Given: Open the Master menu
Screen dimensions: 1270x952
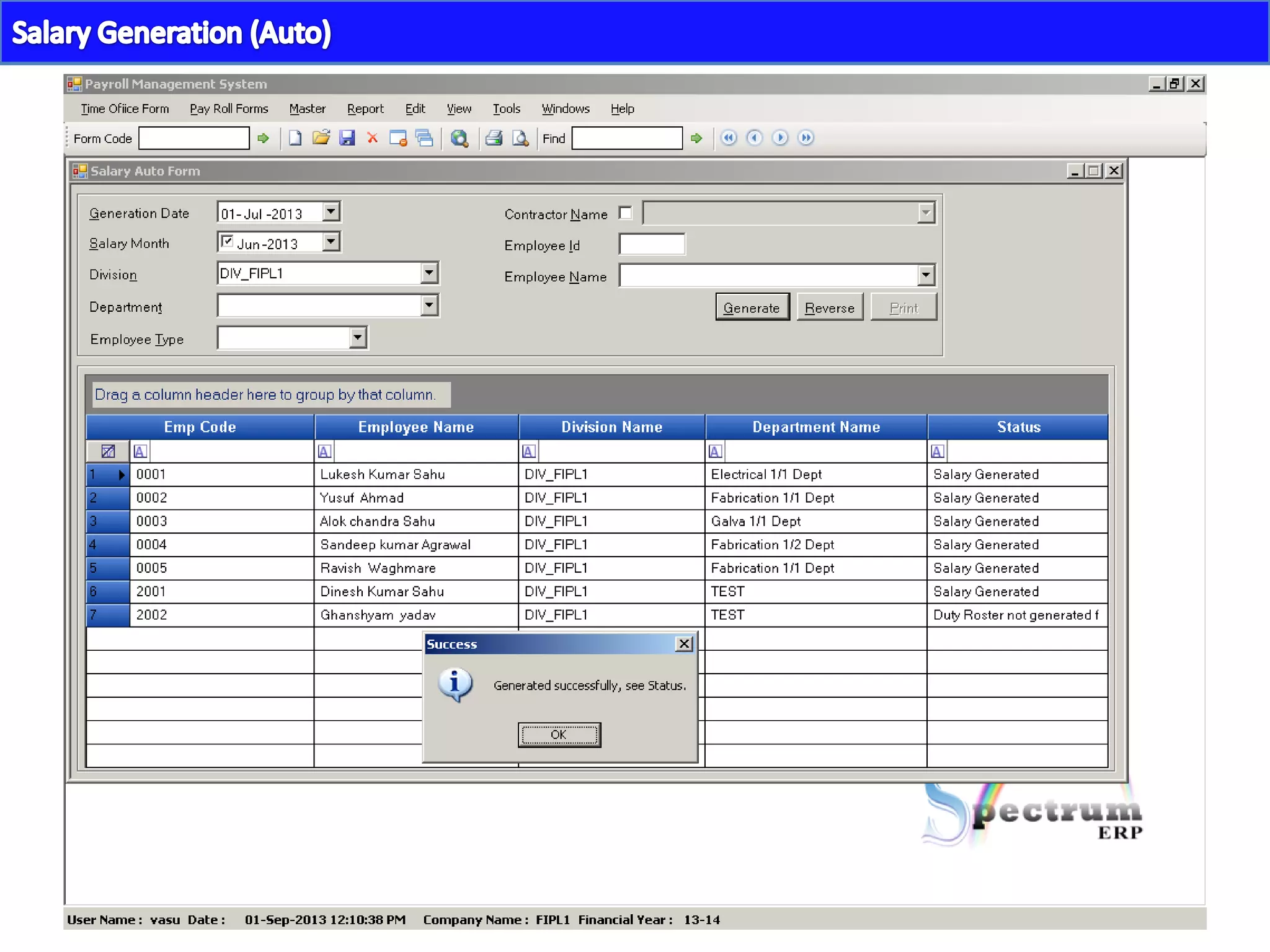Looking at the screenshot, I should pos(307,109).
